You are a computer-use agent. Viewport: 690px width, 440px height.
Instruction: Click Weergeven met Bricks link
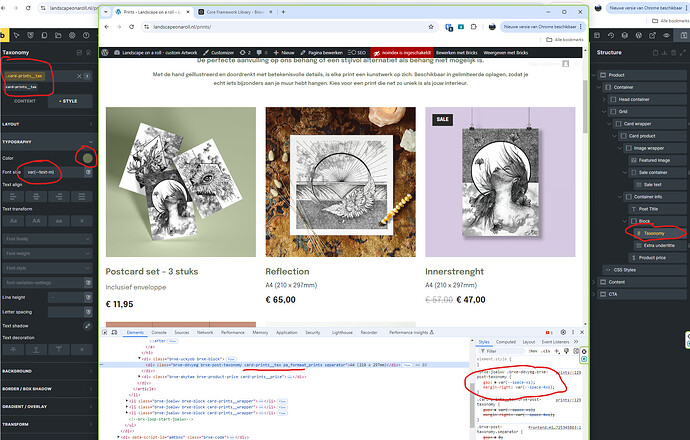pos(506,52)
